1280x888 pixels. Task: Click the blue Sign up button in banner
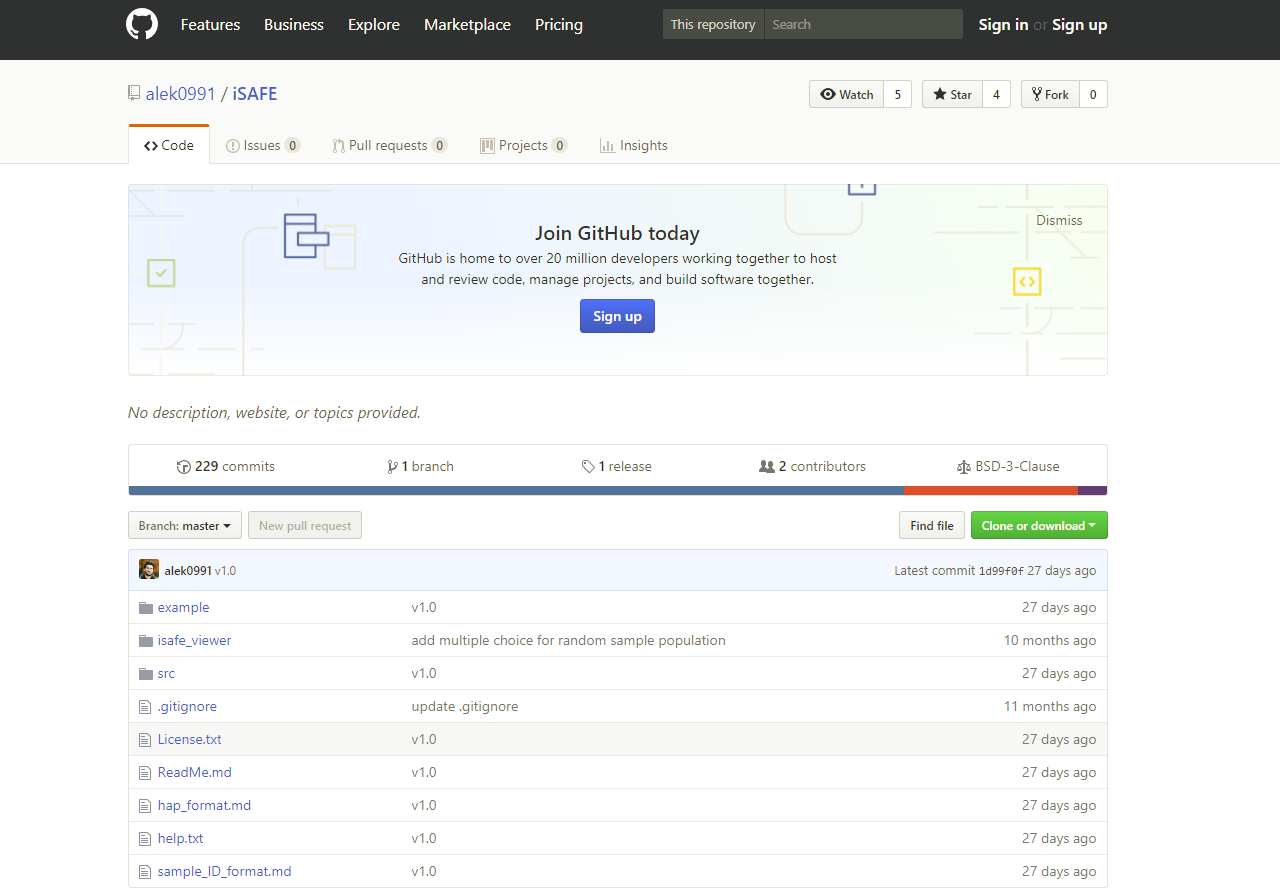point(617,316)
